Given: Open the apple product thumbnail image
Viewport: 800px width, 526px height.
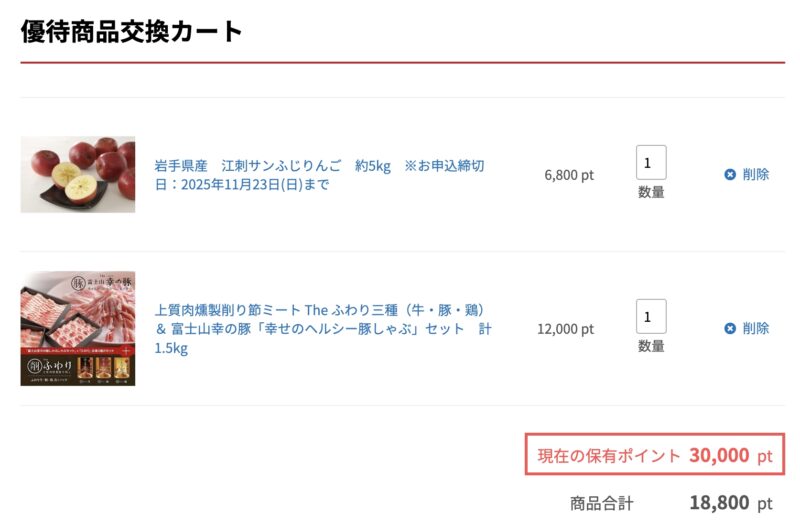Looking at the screenshot, I should coord(78,174).
